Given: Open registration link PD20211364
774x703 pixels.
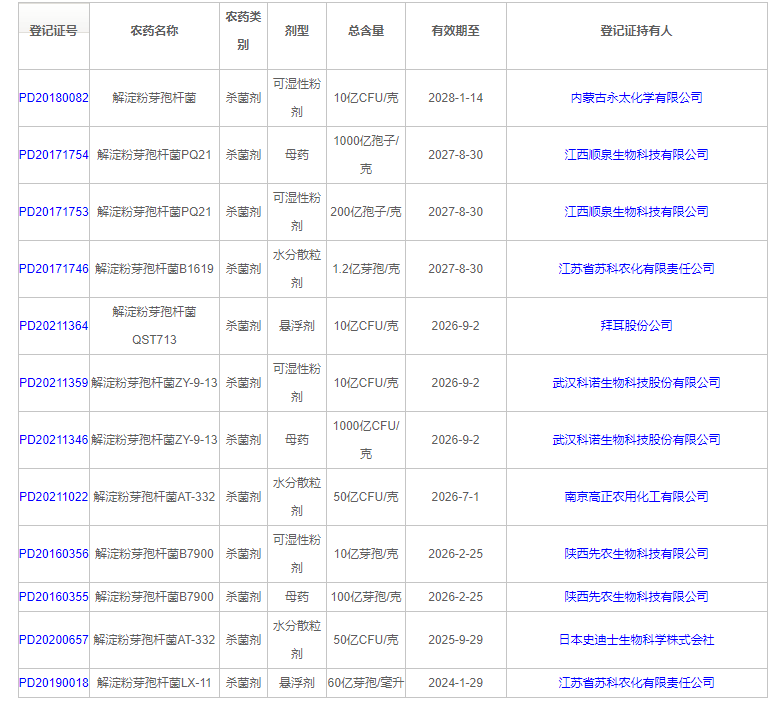Looking at the screenshot, I should click(x=54, y=326).
